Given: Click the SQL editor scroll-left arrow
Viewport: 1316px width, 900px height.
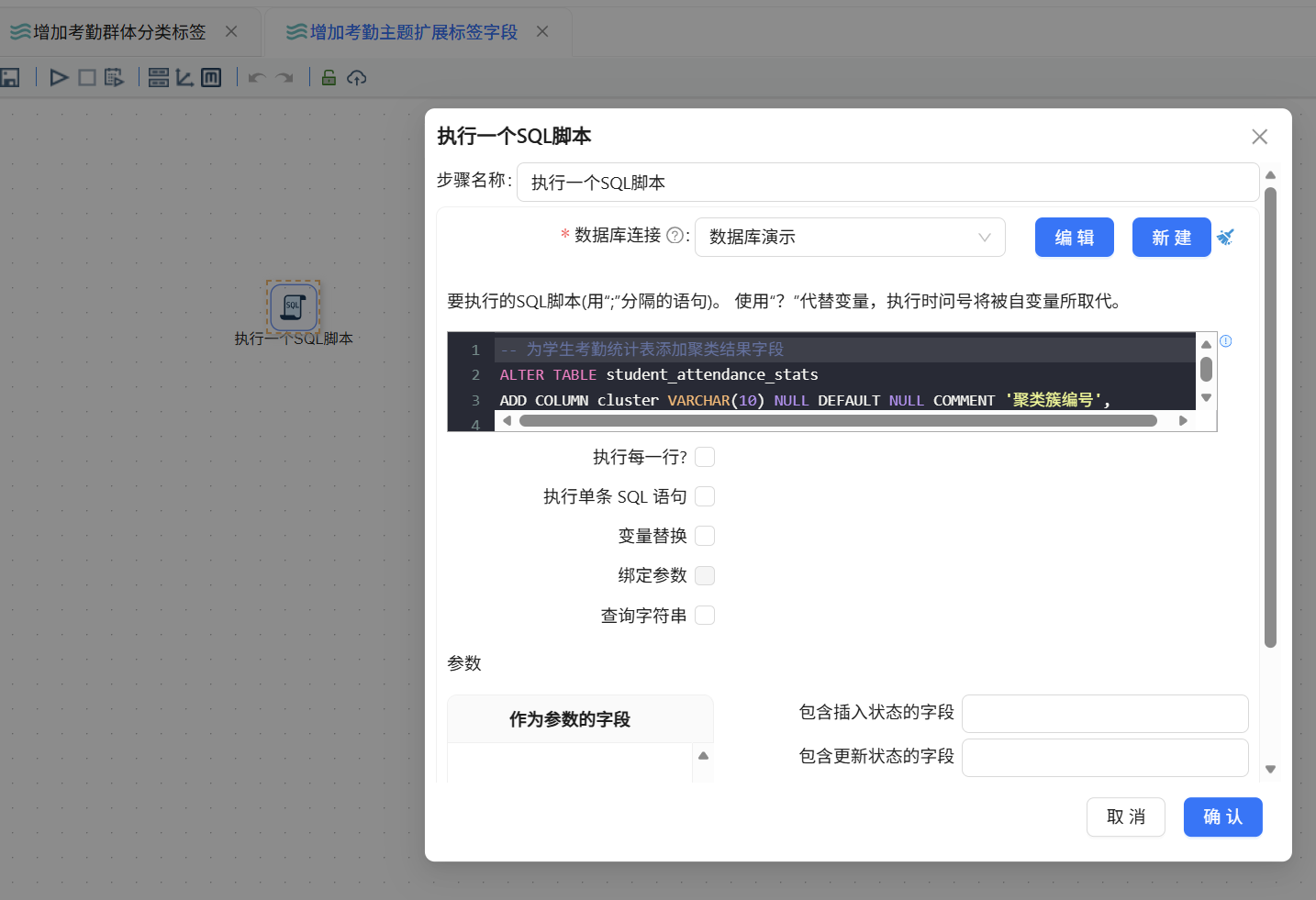Looking at the screenshot, I should click(507, 421).
